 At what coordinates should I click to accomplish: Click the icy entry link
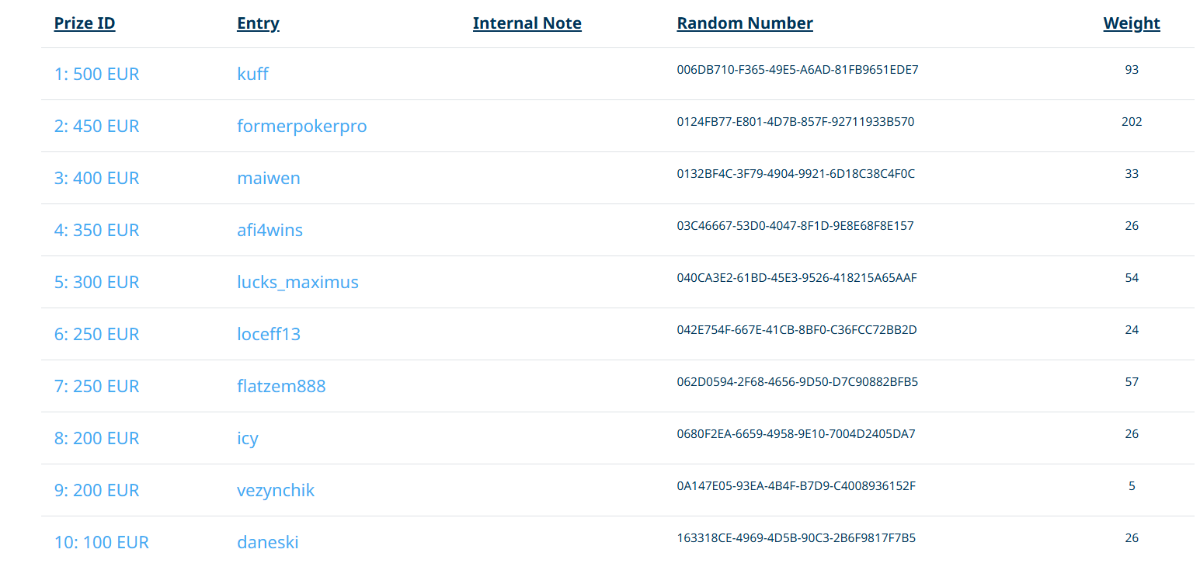pos(248,438)
